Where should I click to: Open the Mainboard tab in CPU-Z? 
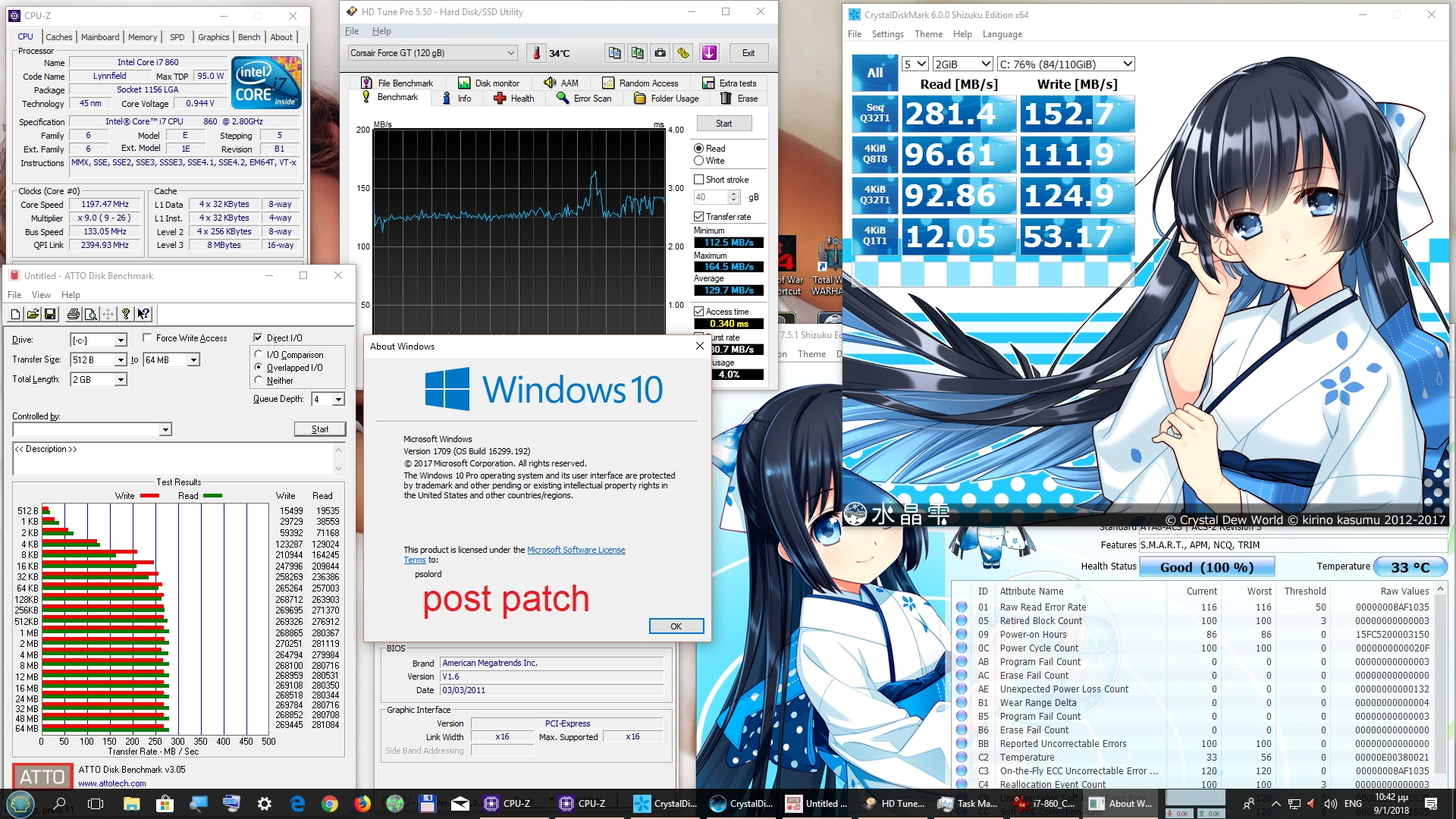click(100, 37)
